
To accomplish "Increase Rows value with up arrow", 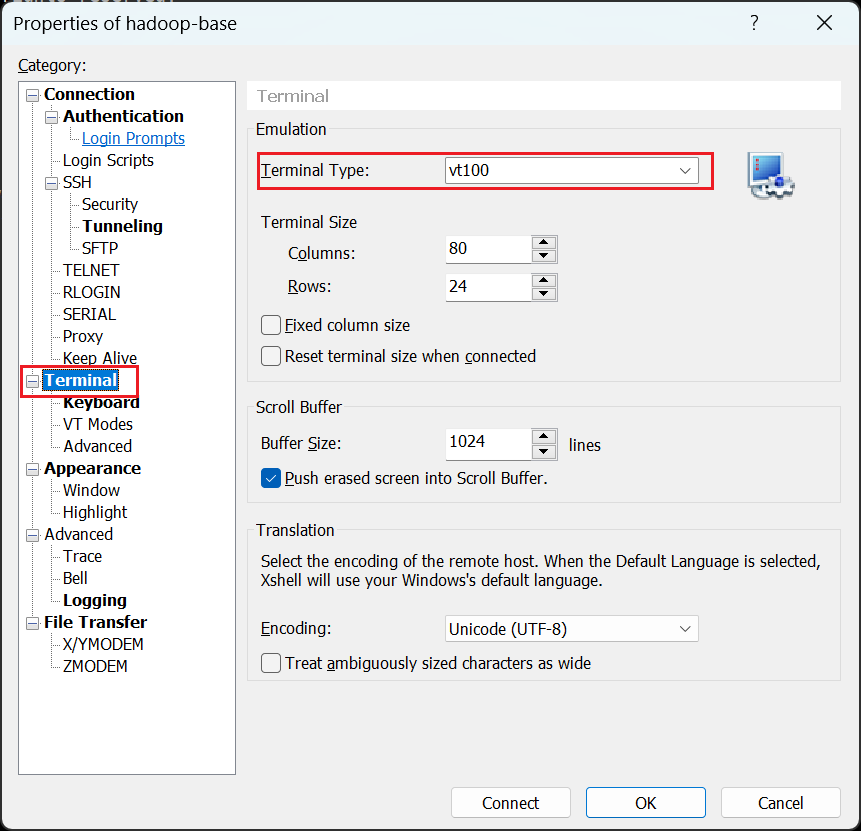I will [x=544, y=280].
